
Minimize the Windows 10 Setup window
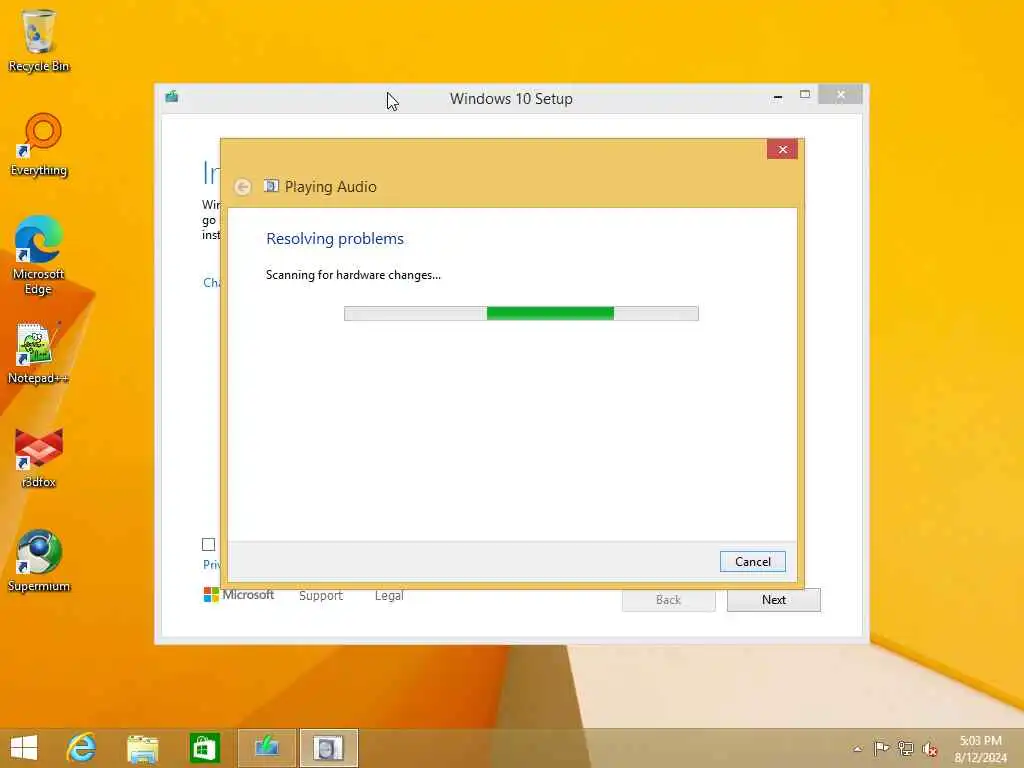(x=777, y=97)
